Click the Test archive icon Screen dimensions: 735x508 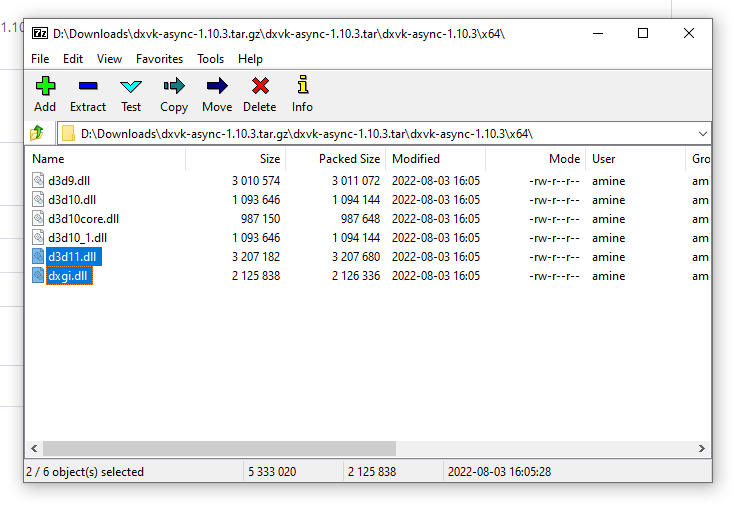coord(131,87)
